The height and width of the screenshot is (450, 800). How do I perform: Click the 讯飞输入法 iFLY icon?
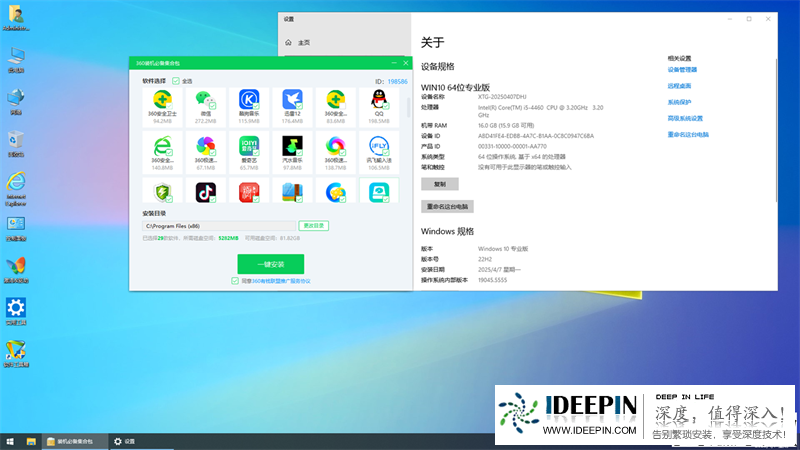pos(379,146)
